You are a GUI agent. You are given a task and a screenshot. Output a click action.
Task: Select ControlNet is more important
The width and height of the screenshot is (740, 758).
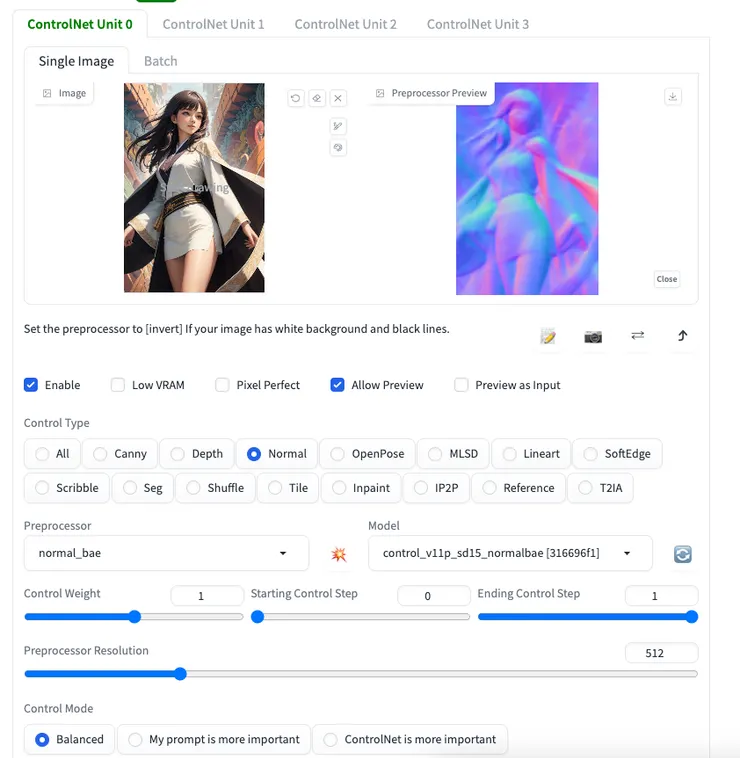tap(410, 739)
